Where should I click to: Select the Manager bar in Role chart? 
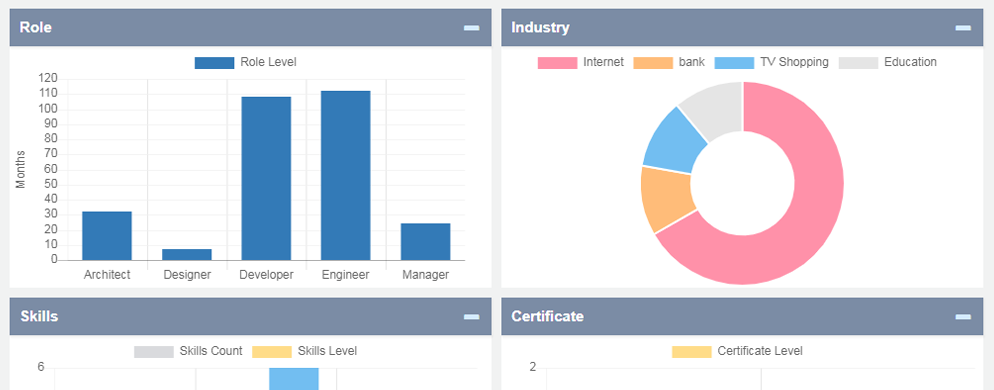click(x=425, y=242)
